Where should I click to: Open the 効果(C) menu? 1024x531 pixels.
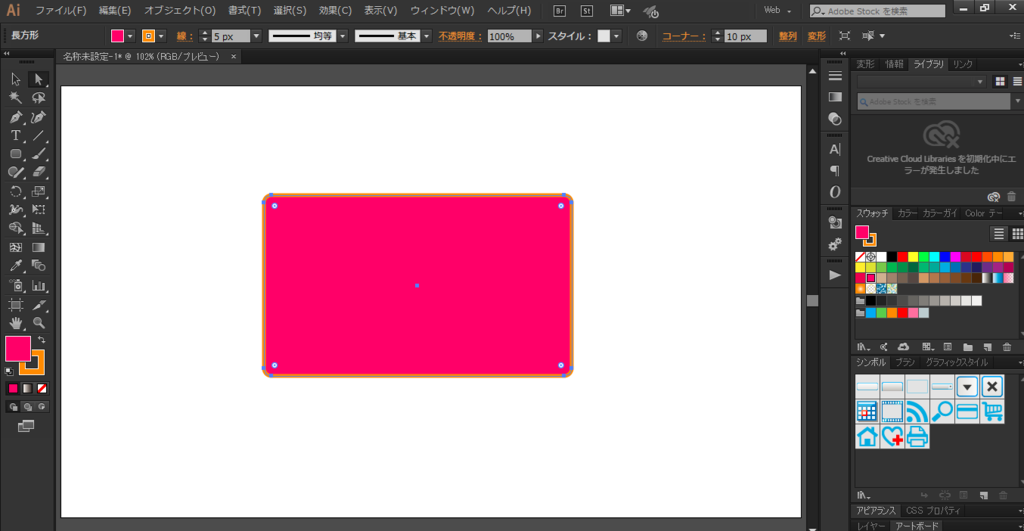335,10
